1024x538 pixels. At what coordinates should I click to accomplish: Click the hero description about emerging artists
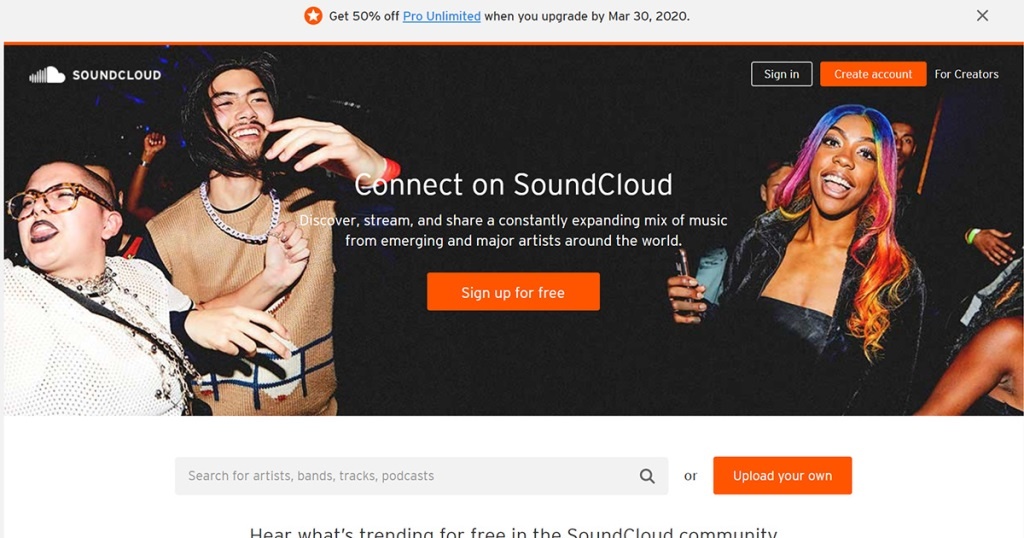(x=513, y=230)
